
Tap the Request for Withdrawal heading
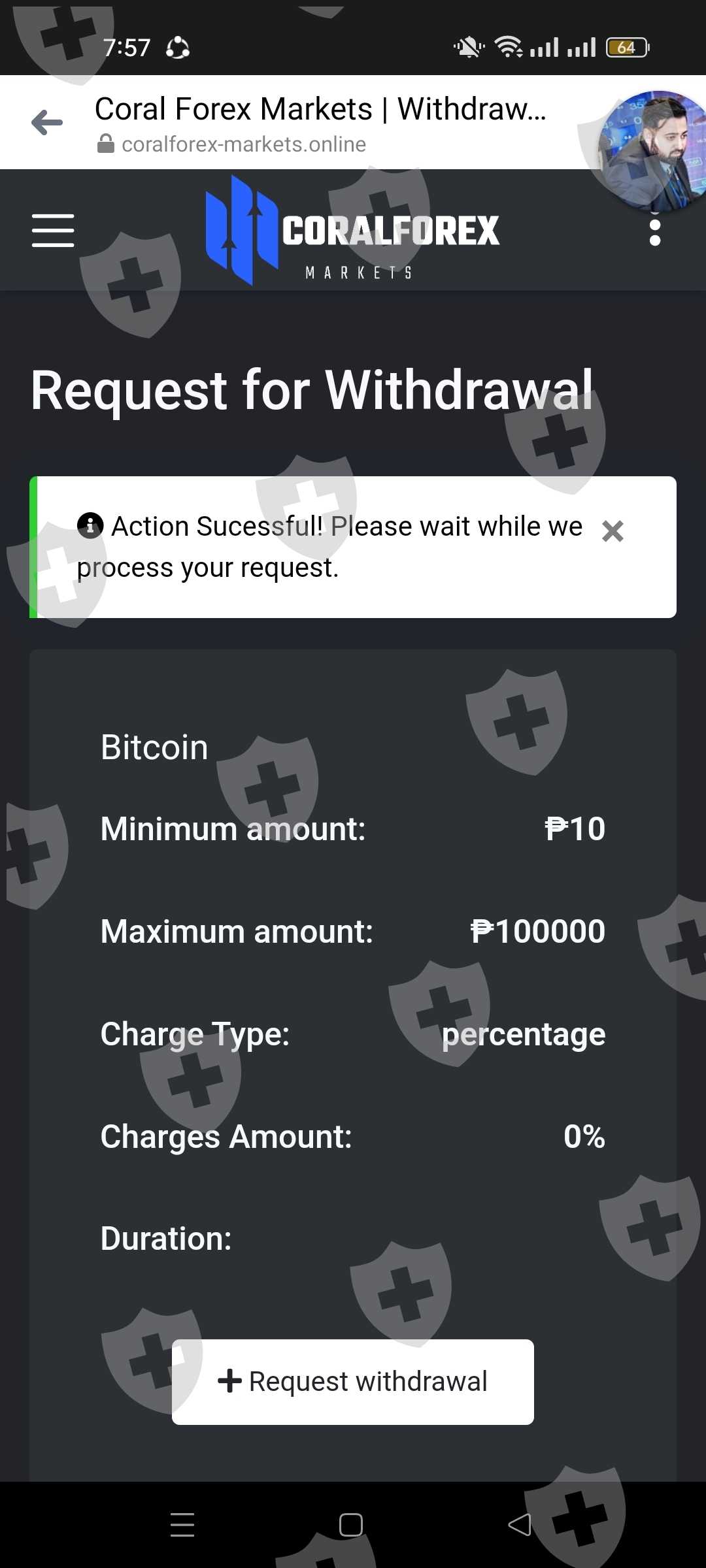312,390
